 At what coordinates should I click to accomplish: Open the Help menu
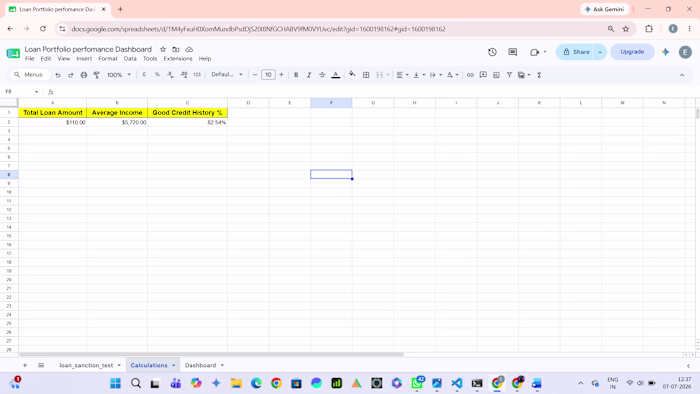click(205, 58)
